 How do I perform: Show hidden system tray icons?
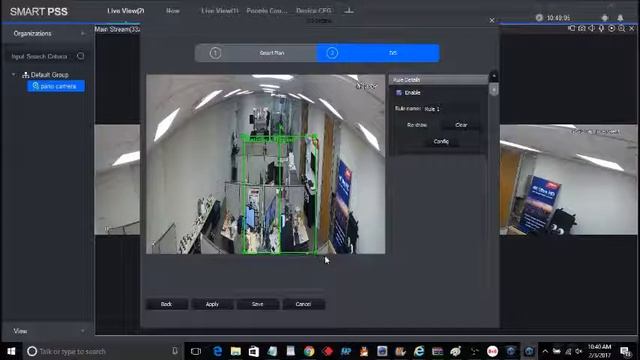545,351
